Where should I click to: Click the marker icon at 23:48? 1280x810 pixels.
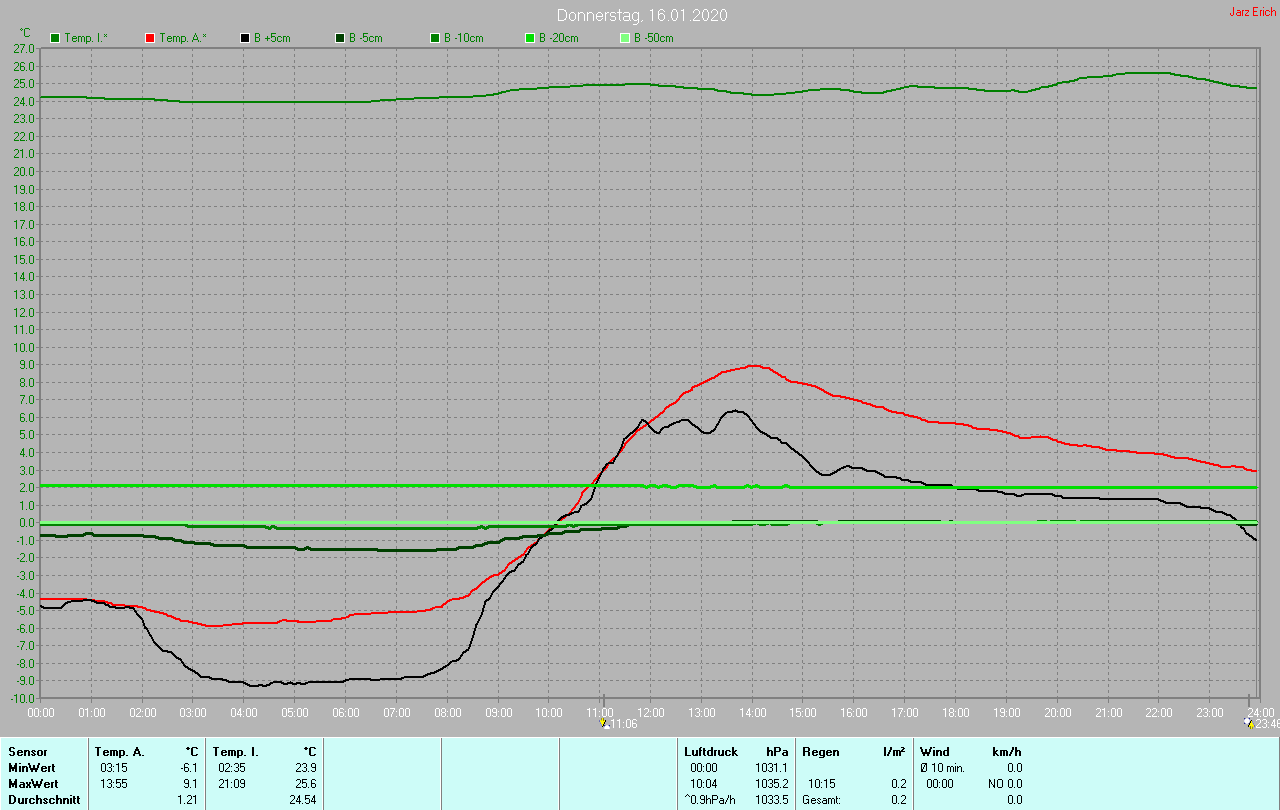(x=1248, y=722)
